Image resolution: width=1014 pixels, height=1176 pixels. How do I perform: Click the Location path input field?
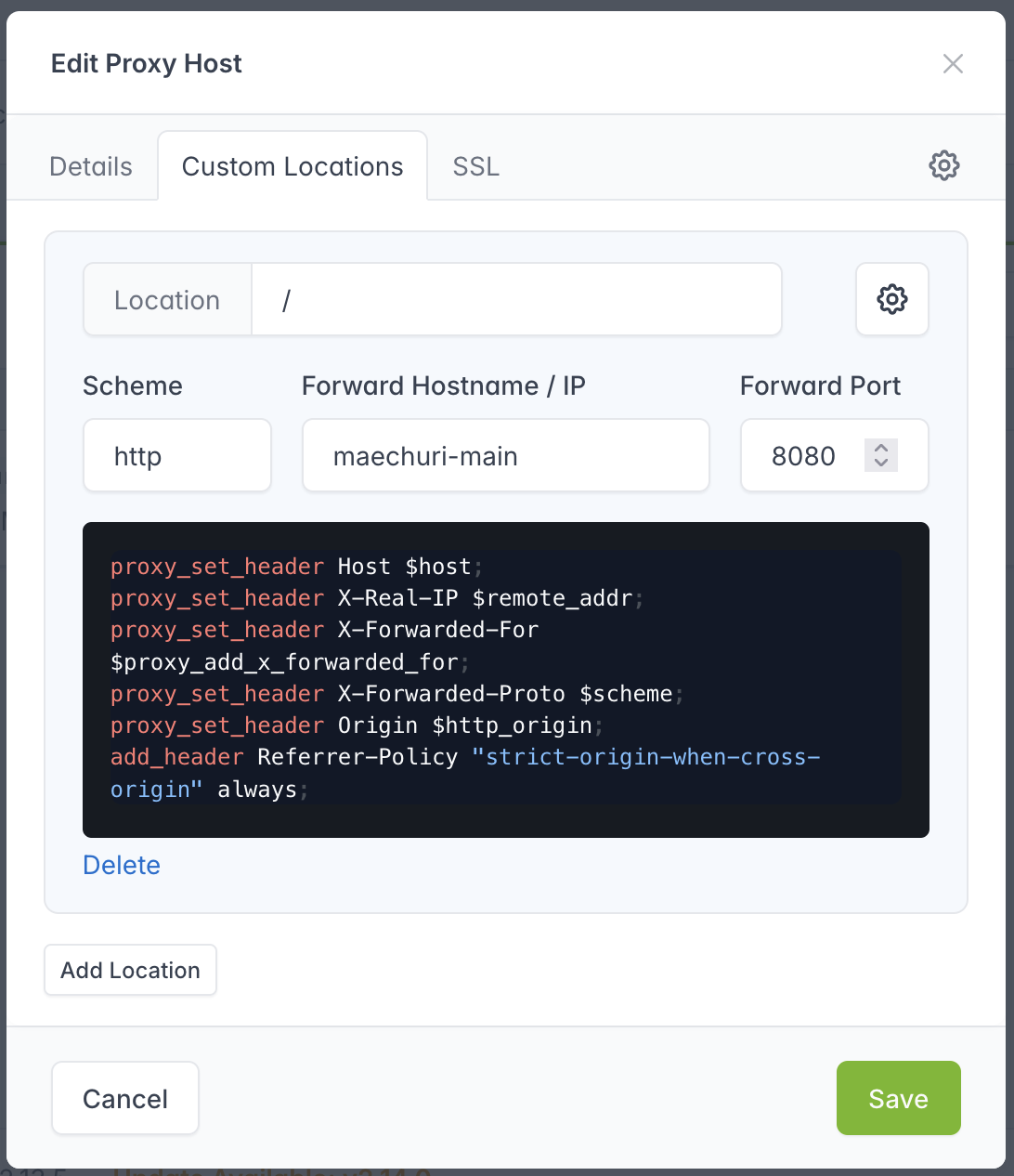tap(516, 299)
